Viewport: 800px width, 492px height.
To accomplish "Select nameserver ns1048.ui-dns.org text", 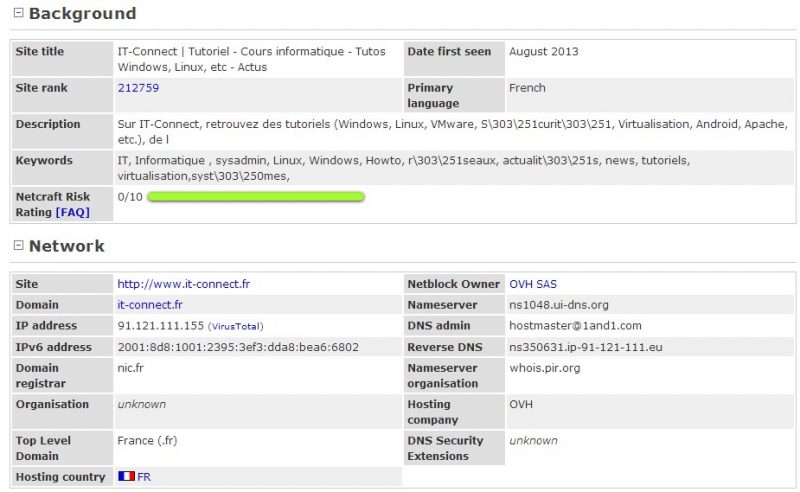I will pos(558,305).
